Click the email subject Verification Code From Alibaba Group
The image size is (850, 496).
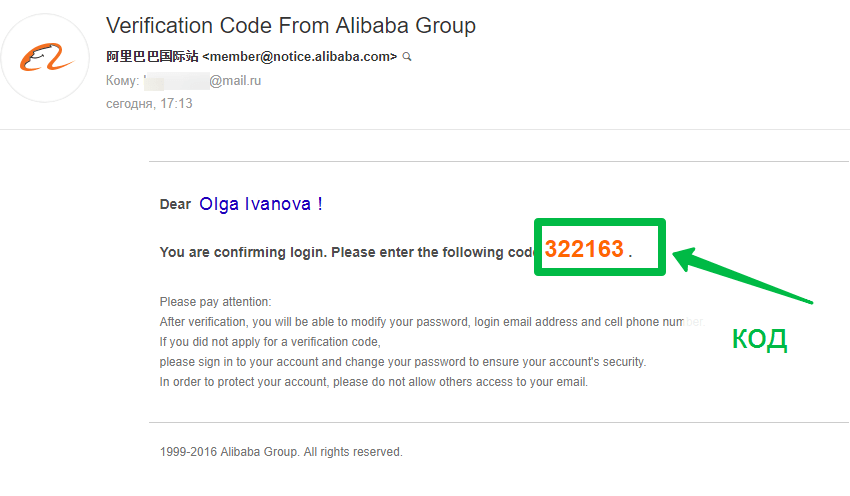pos(291,25)
